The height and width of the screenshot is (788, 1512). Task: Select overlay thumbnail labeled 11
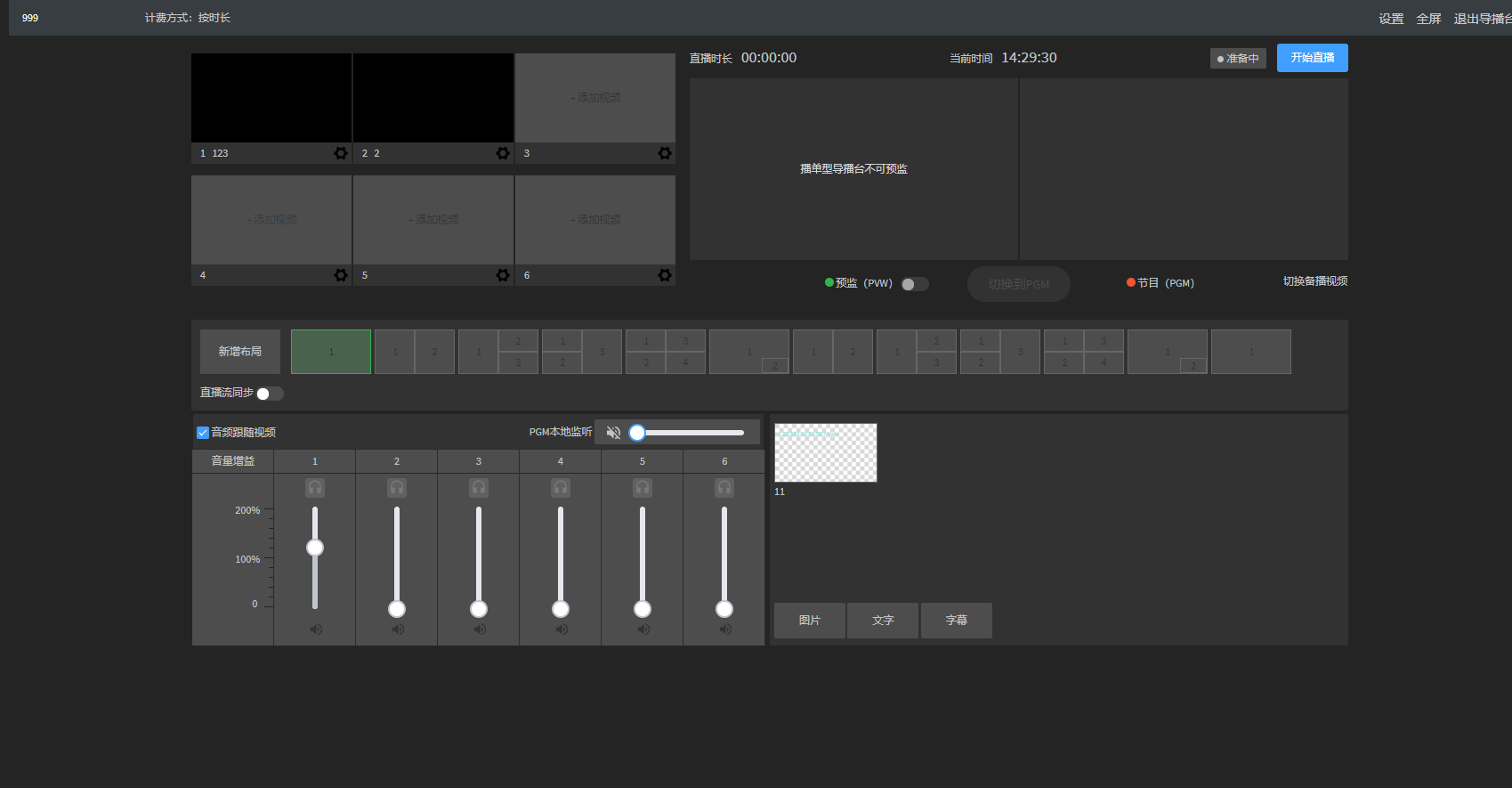[825, 453]
